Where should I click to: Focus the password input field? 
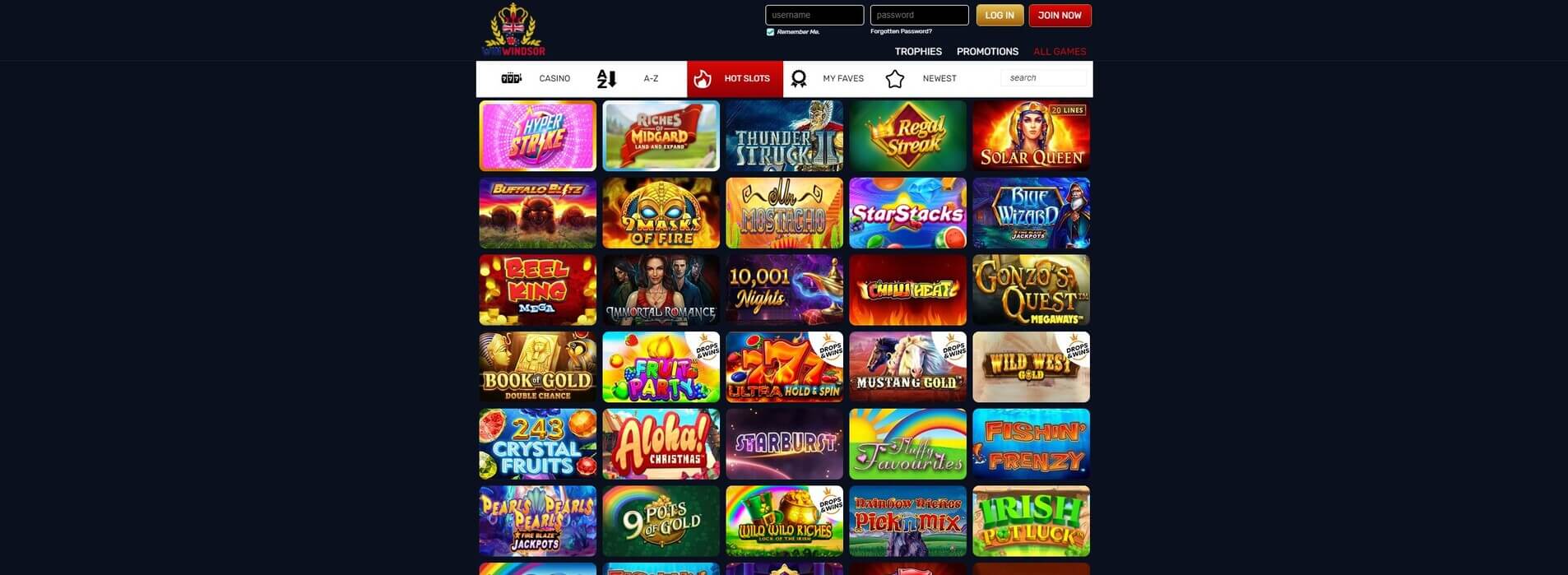919,15
